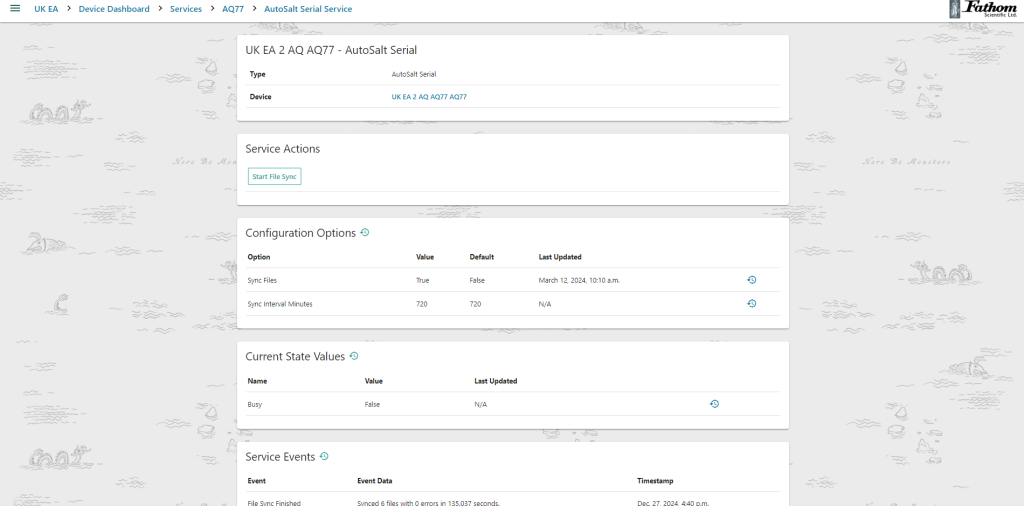Go to UK EA in breadcrumb
This screenshot has height=506, width=1024.
click(x=46, y=9)
